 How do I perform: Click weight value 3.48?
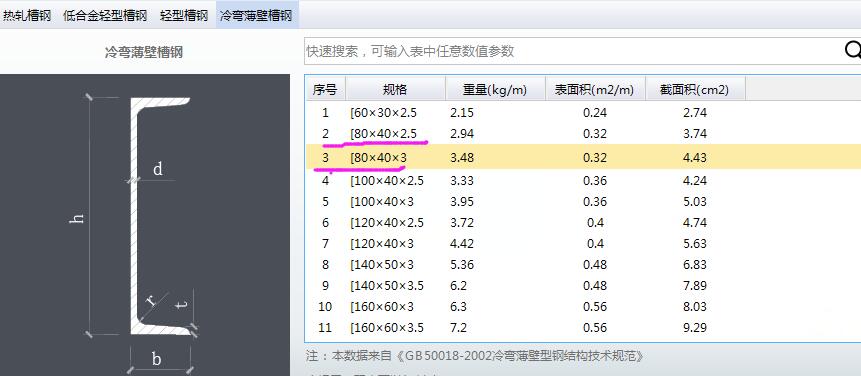462,158
